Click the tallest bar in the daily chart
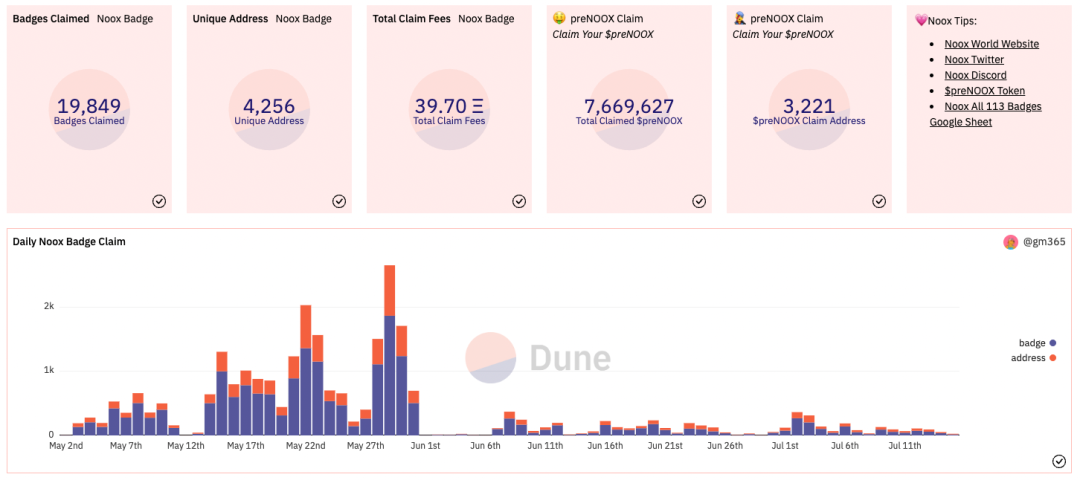The image size is (1080, 480). pos(389,350)
